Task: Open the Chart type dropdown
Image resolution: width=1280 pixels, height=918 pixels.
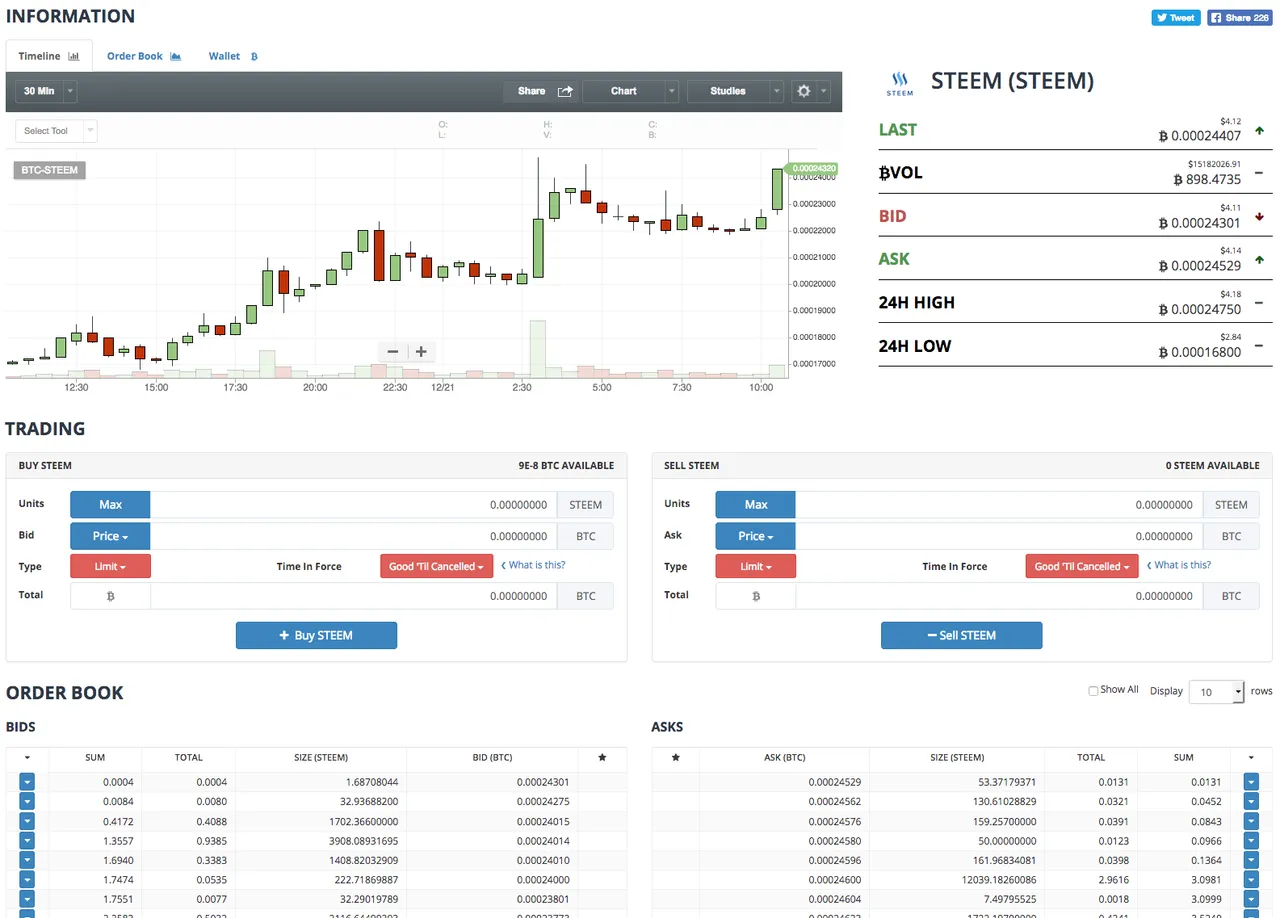Action: tap(631, 91)
